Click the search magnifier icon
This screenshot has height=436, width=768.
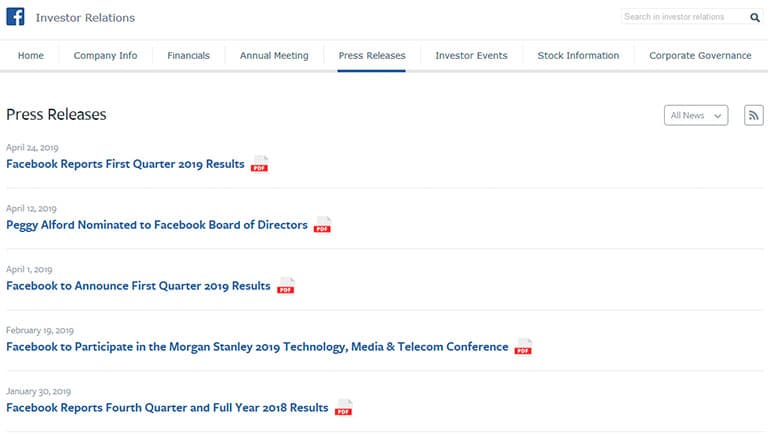[x=755, y=18]
